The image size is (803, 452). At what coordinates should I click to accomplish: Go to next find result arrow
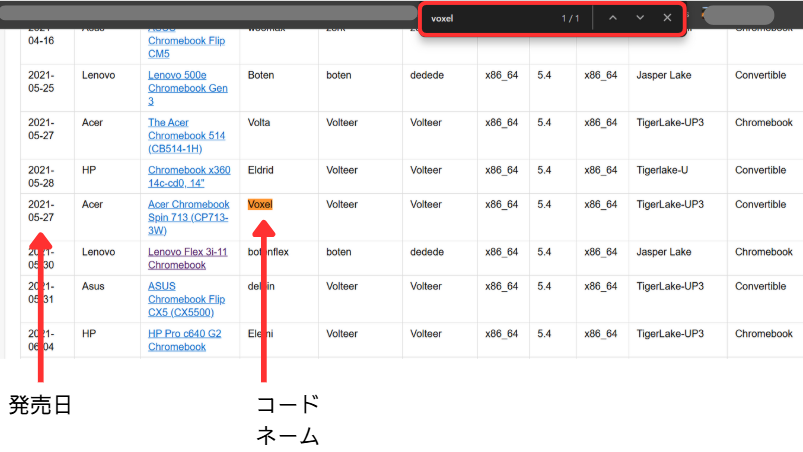click(640, 18)
